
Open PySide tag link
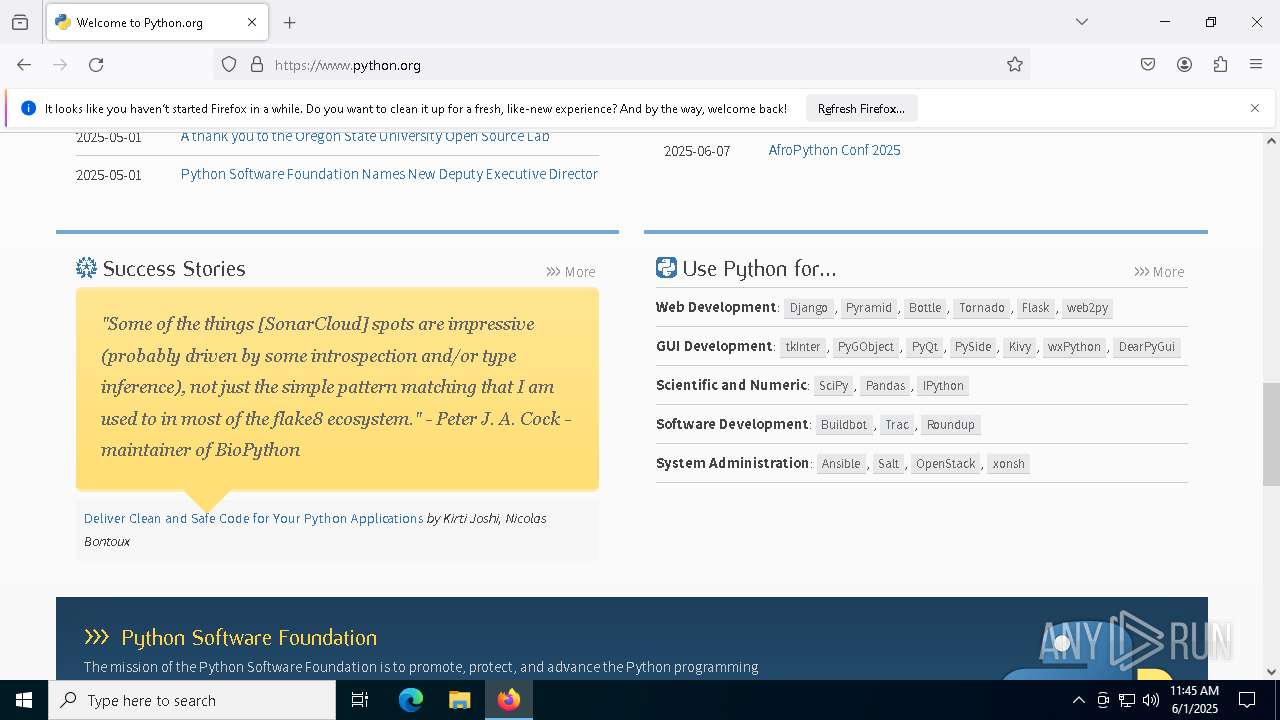[x=973, y=347]
